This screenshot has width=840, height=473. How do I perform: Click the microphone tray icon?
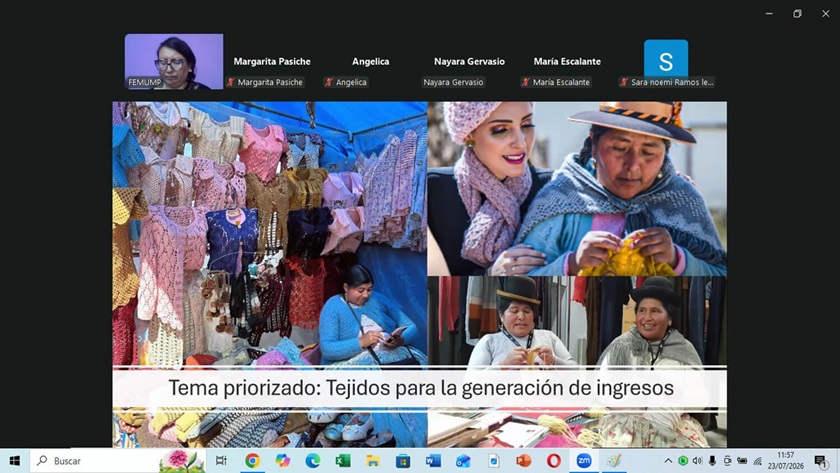[x=712, y=461]
